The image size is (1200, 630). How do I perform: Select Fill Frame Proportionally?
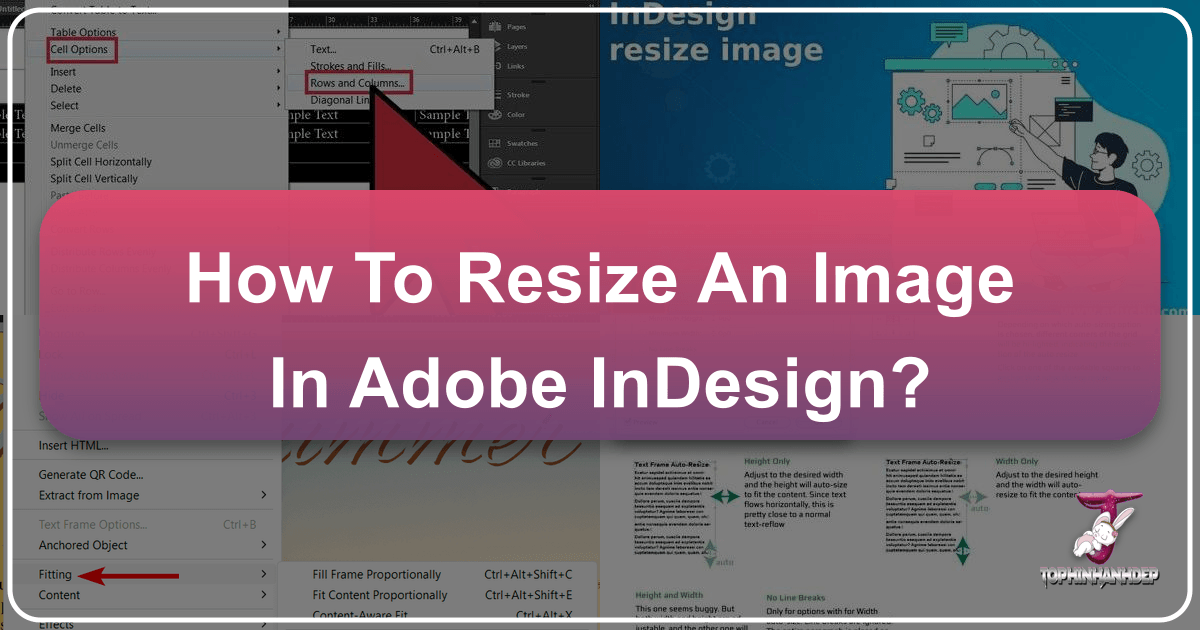[x=376, y=575]
